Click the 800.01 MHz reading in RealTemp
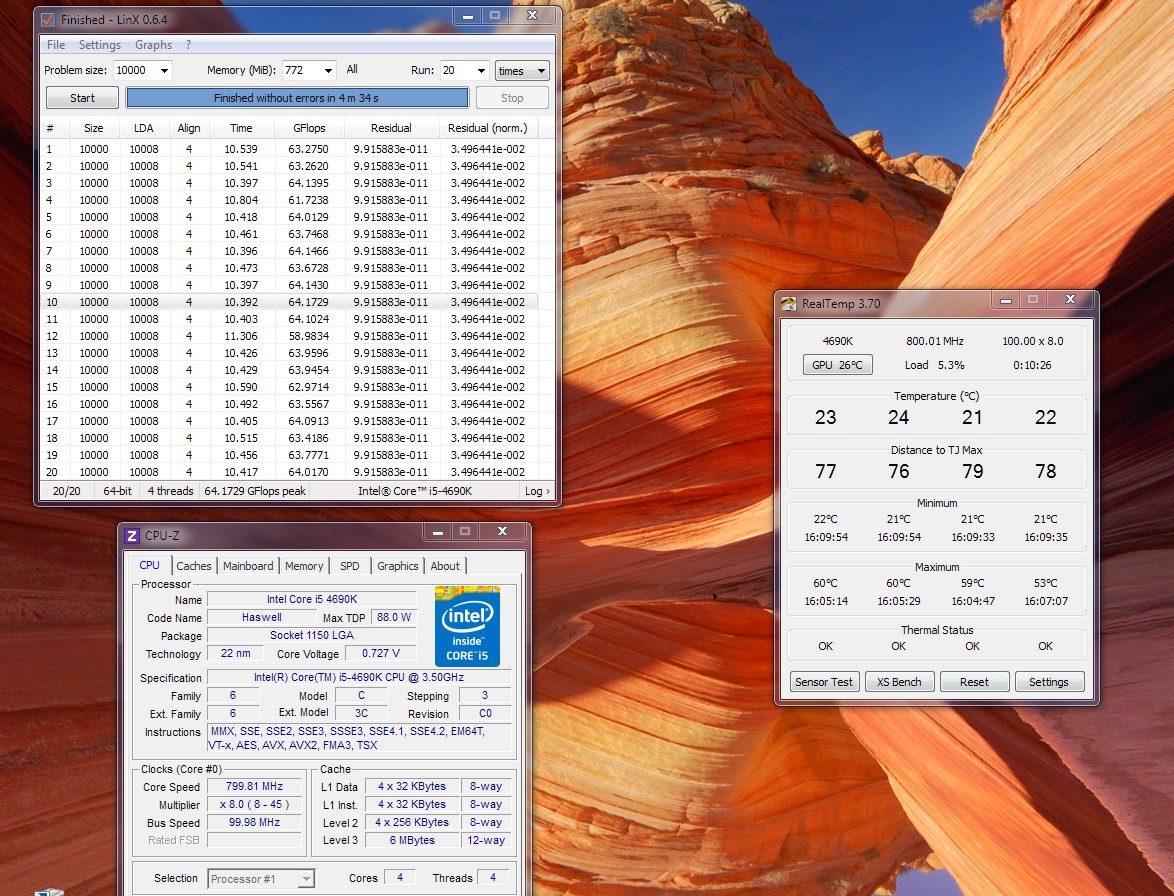Screen dimensions: 1174x896 [x=934, y=341]
